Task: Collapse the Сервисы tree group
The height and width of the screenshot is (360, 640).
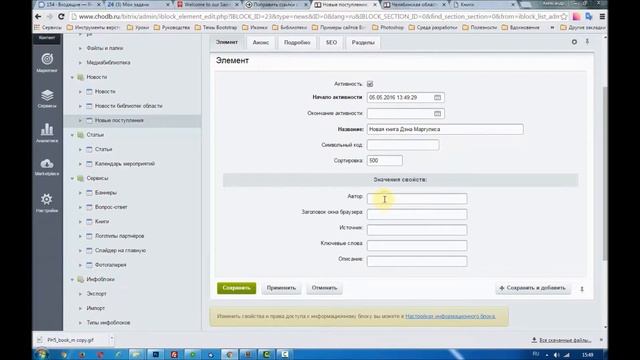Action: [x=72, y=178]
